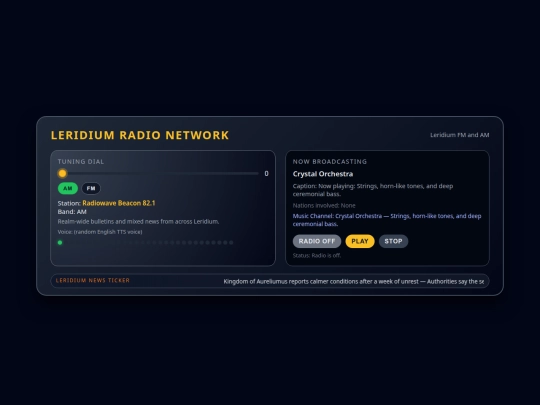Click the Leridium FM and AM subtitle
Viewport: 540px width, 405px height.
click(460, 135)
